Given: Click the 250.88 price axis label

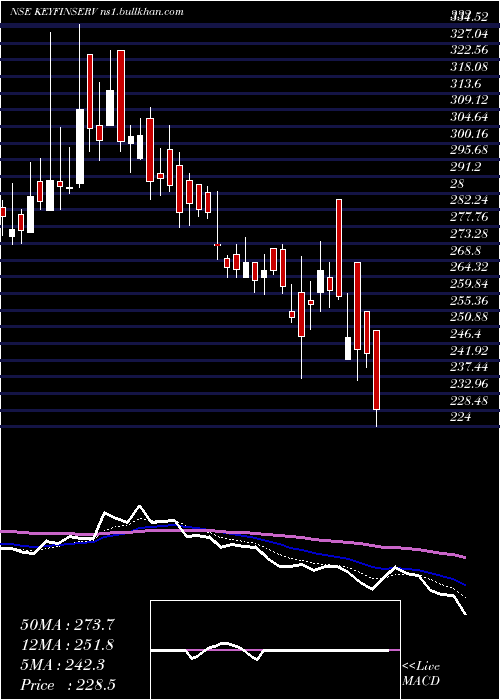Looking at the screenshot, I should [468, 317].
